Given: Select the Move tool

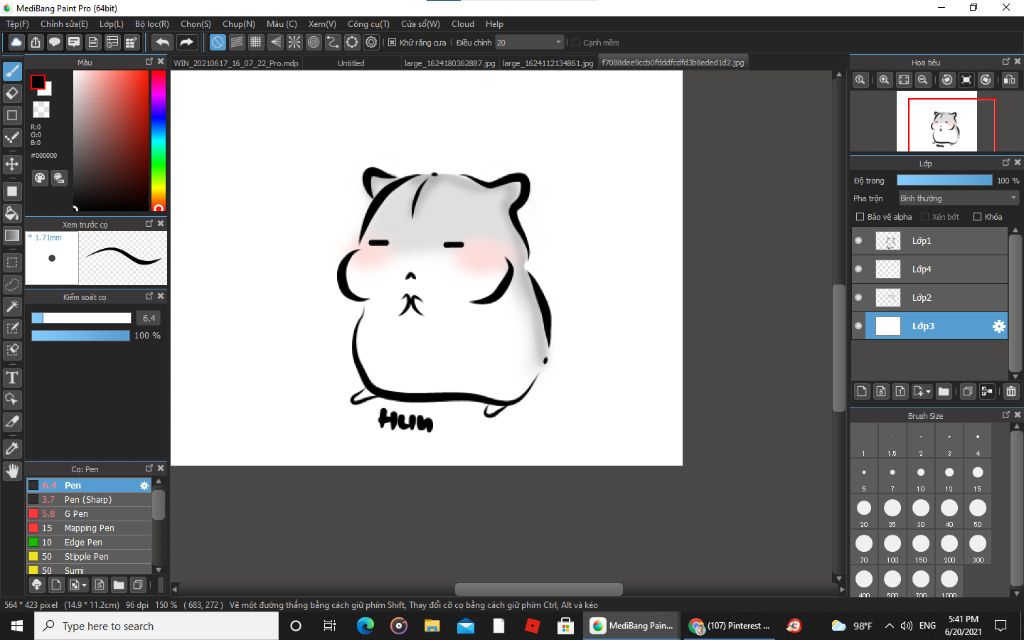Looking at the screenshot, I should [12, 163].
